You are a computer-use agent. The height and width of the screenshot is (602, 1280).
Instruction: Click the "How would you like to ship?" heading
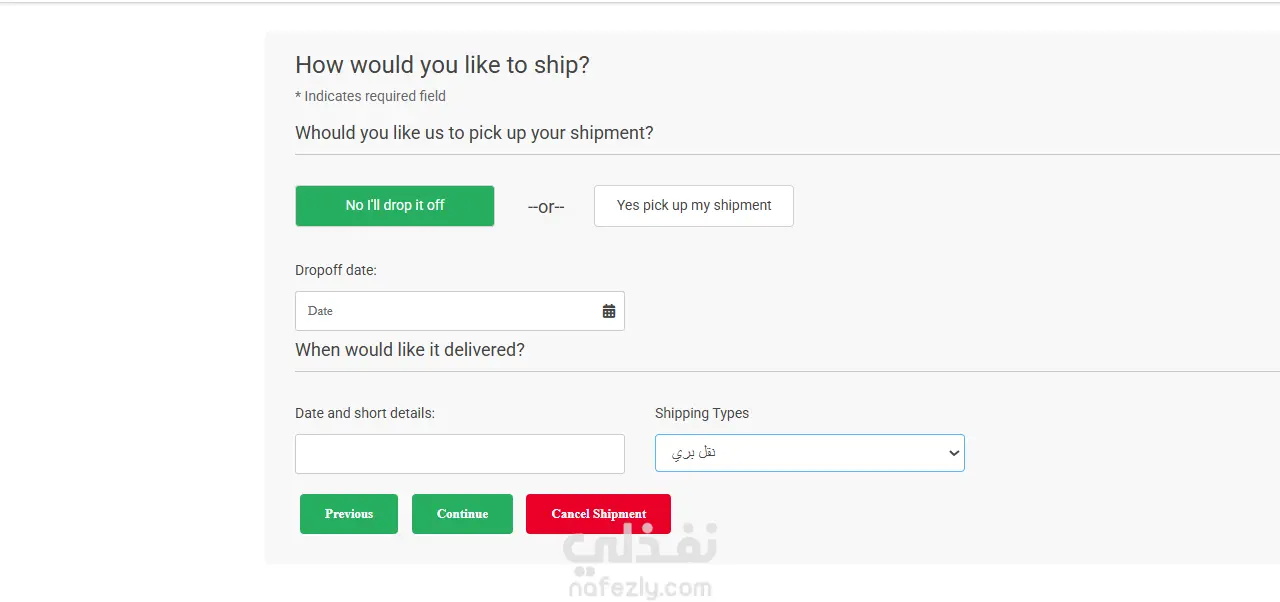coord(442,65)
